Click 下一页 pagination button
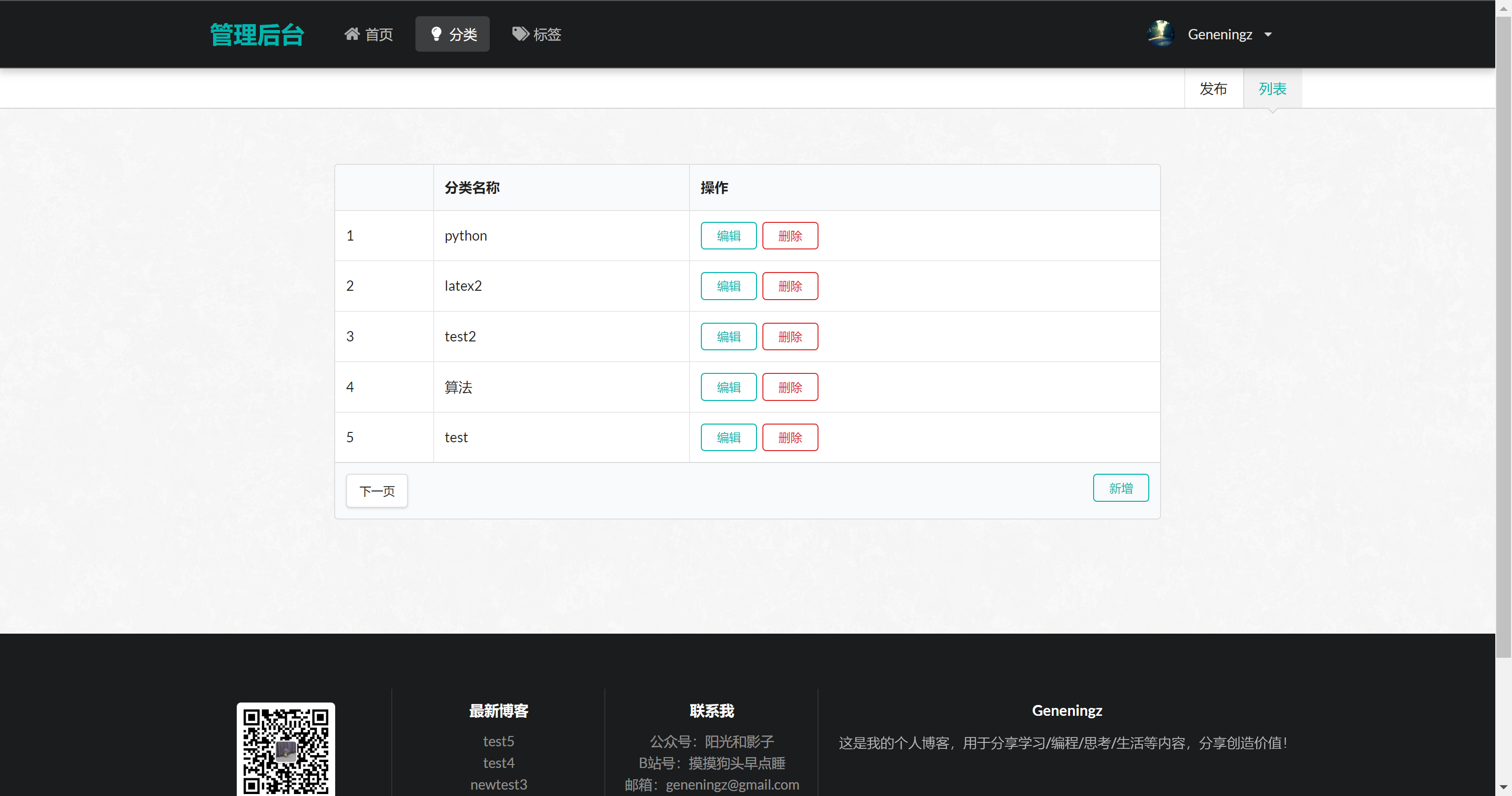Screen dimensions: 1512x796 tap(376, 490)
